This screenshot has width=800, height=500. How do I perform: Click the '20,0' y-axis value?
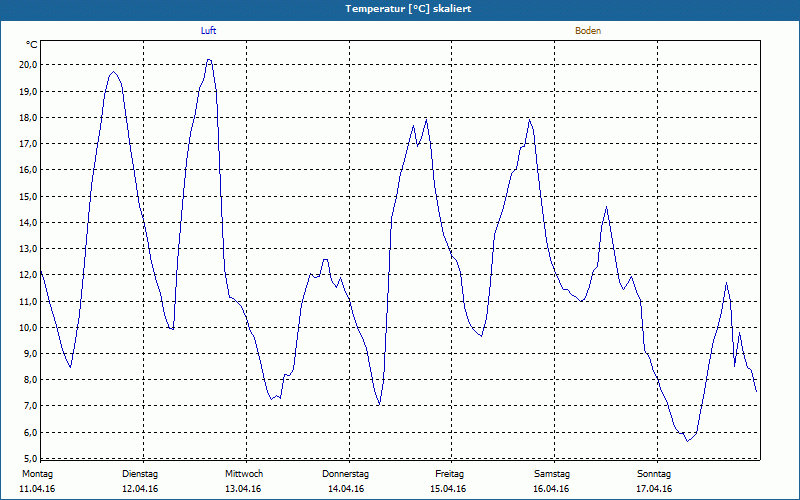point(28,65)
